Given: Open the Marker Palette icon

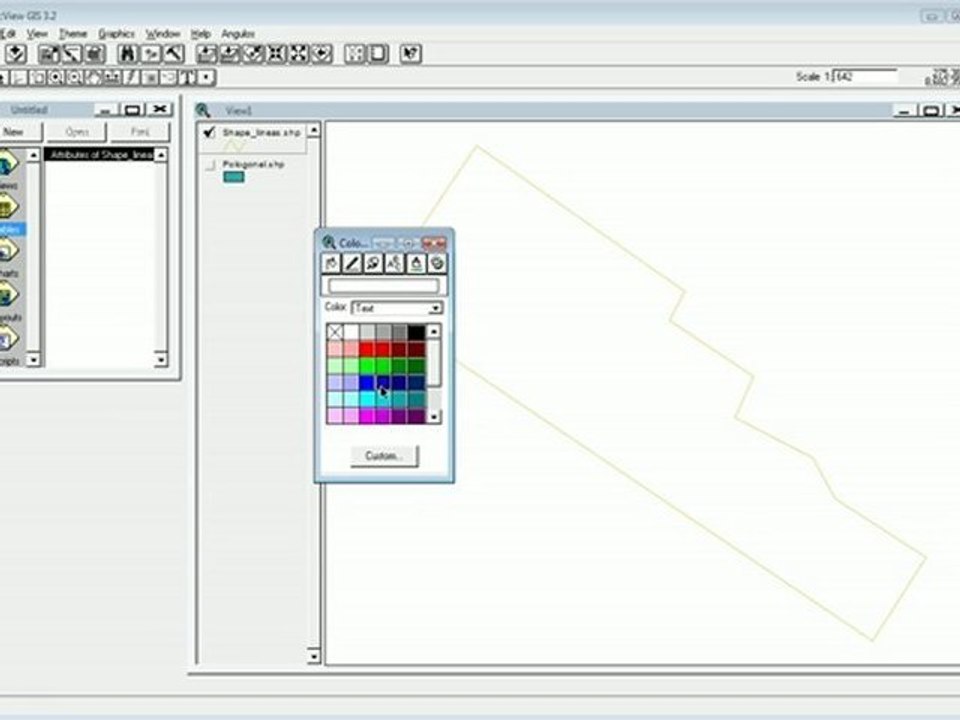Looking at the screenshot, I should pyautogui.click(x=373, y=263).
